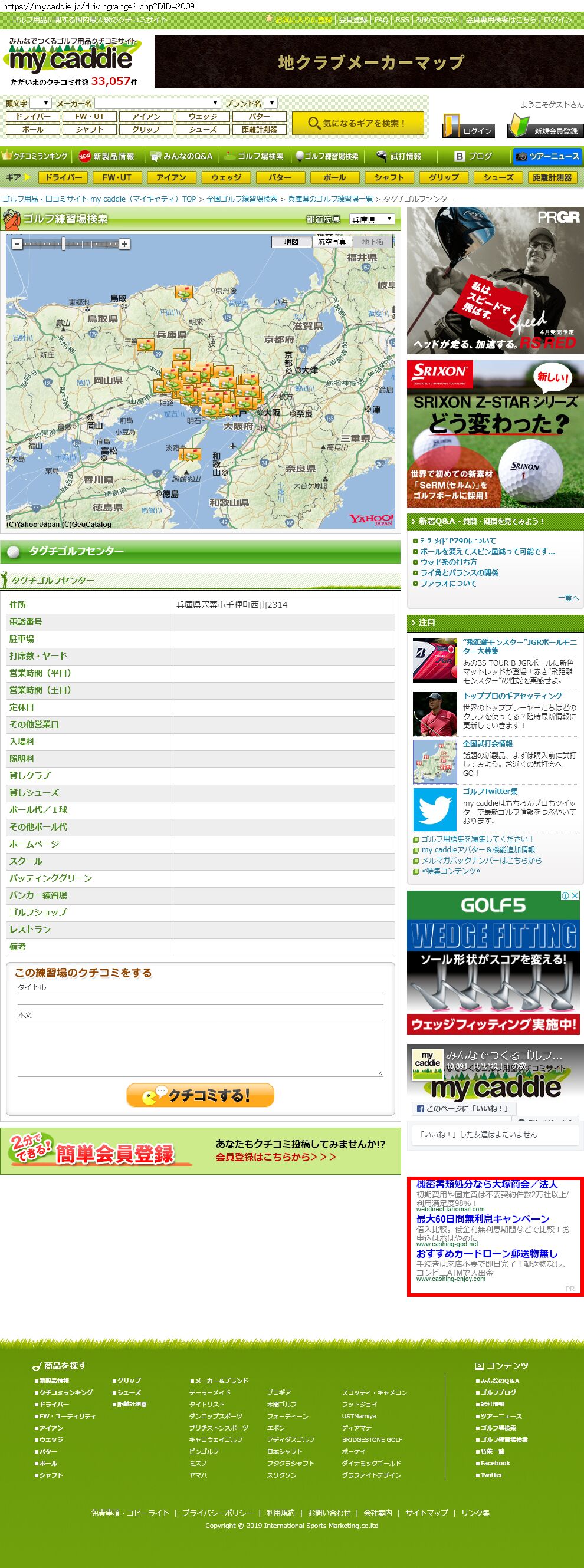Open ゴルフ練習場検索 menu item
Viewport: 584px width, 1568px height.
click(x=327, y=156)
